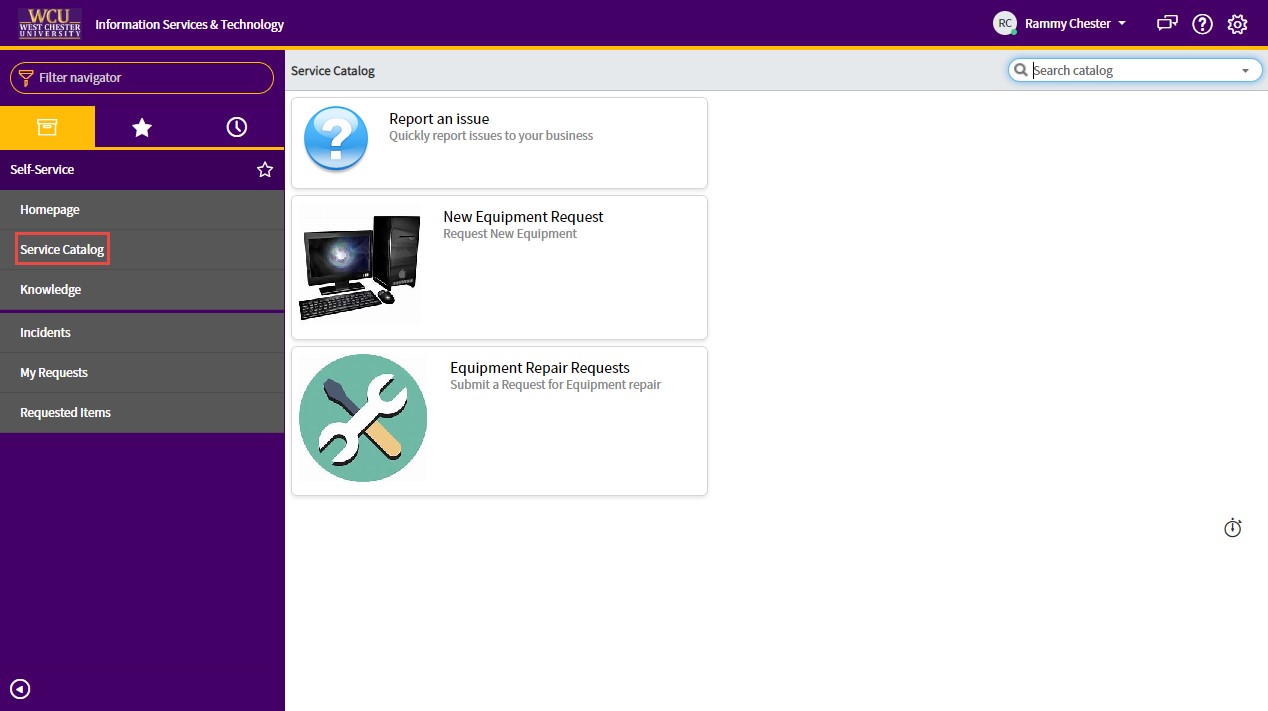This screenshot has height=711, width=1268.
Task: Click the RC user avatar
Action: click(x=1004, y=23)
